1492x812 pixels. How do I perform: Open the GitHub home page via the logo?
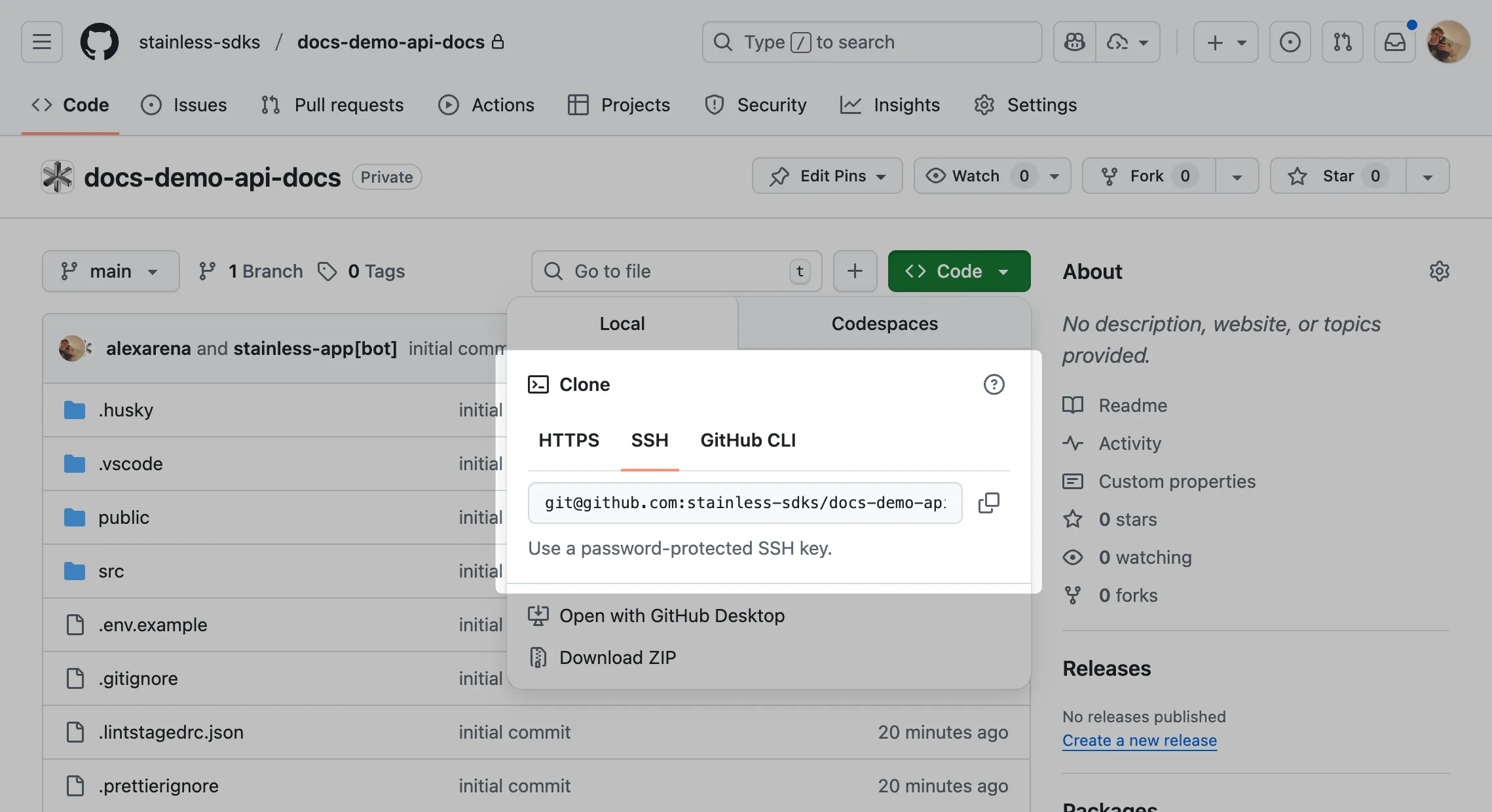(x=99, y=41)
